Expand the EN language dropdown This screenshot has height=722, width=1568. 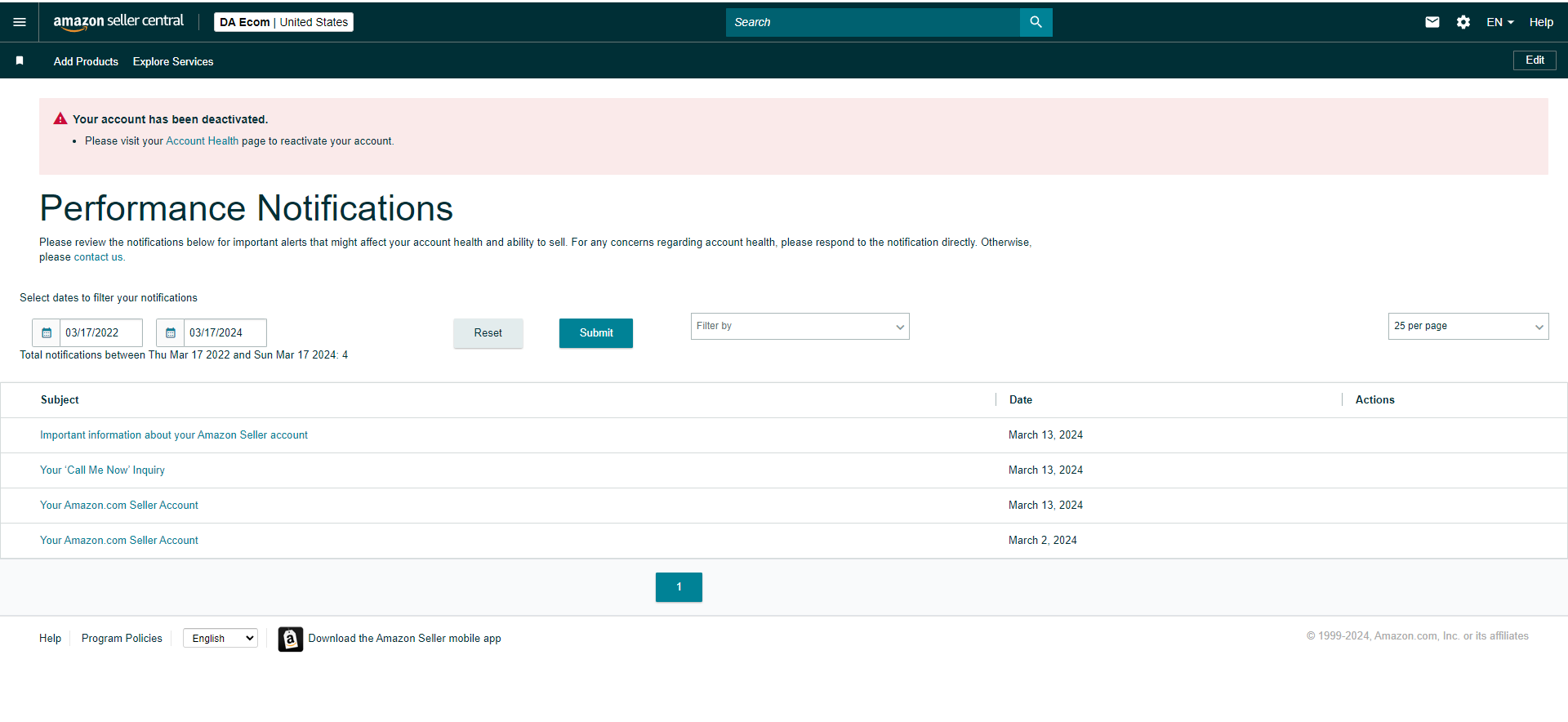pyautogui.click(x=1500, y=22)
